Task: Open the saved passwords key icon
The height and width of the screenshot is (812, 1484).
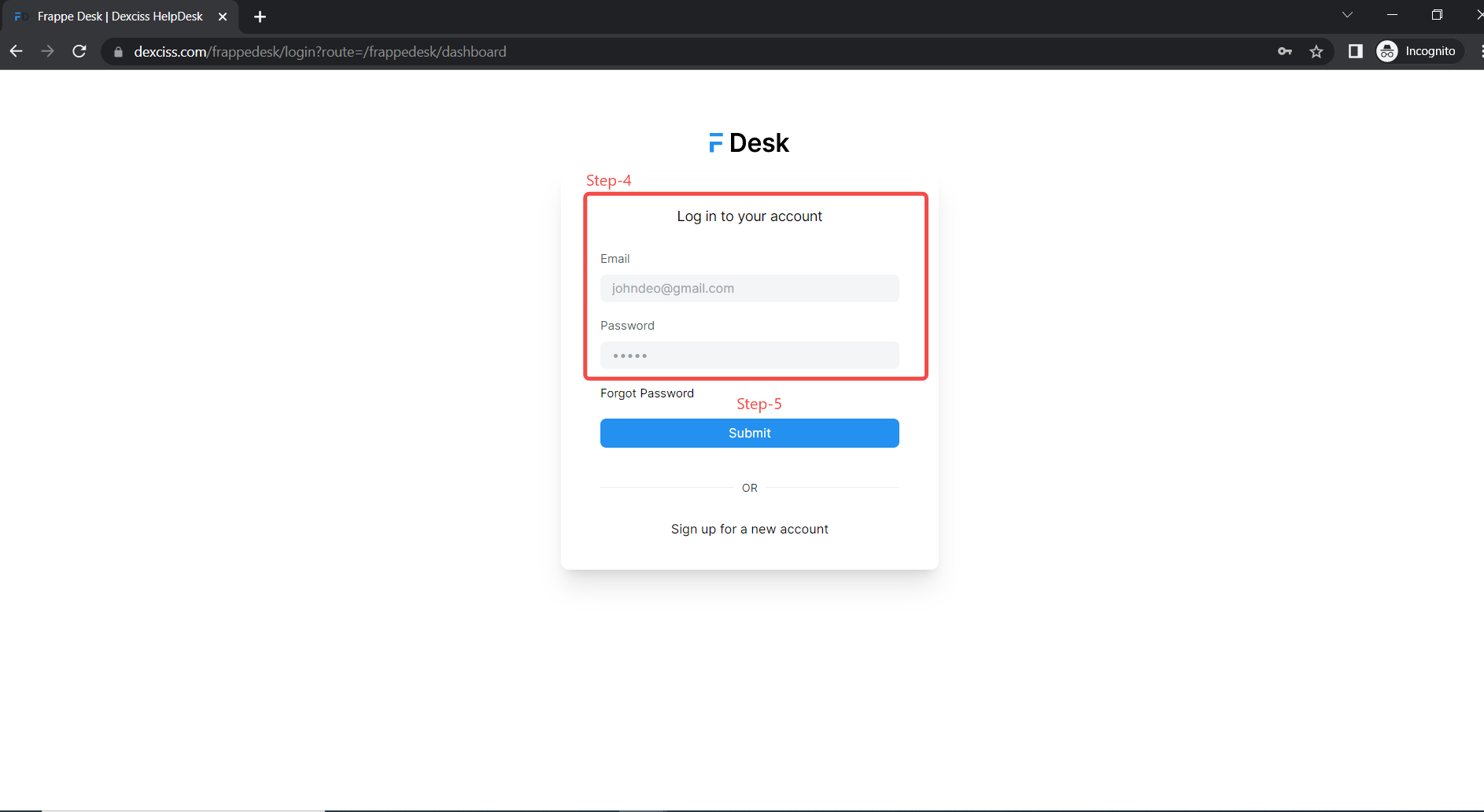Action: tap(1285, 51)
